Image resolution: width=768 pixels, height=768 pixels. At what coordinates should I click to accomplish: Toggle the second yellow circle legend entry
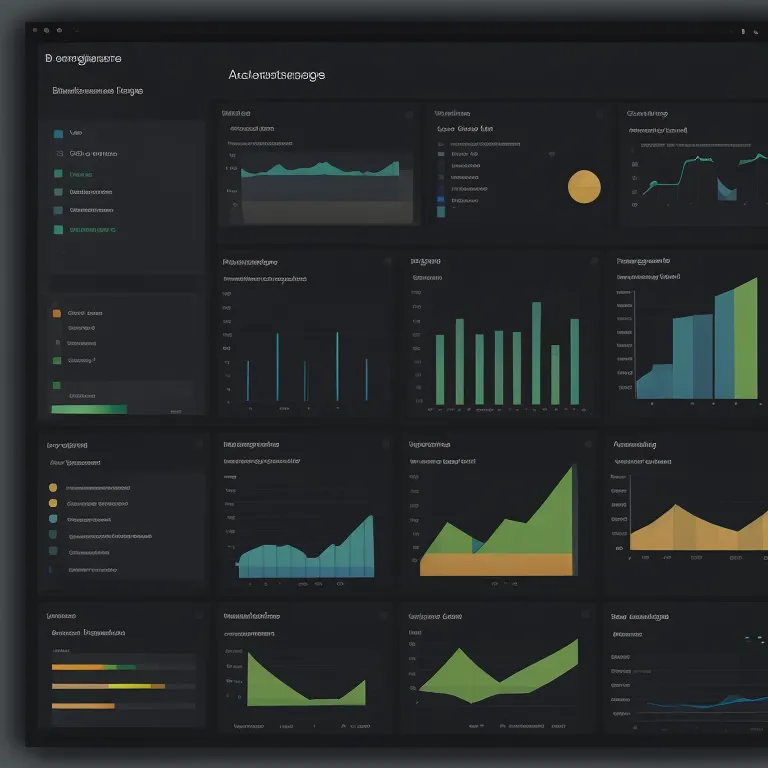pos(53,503)
